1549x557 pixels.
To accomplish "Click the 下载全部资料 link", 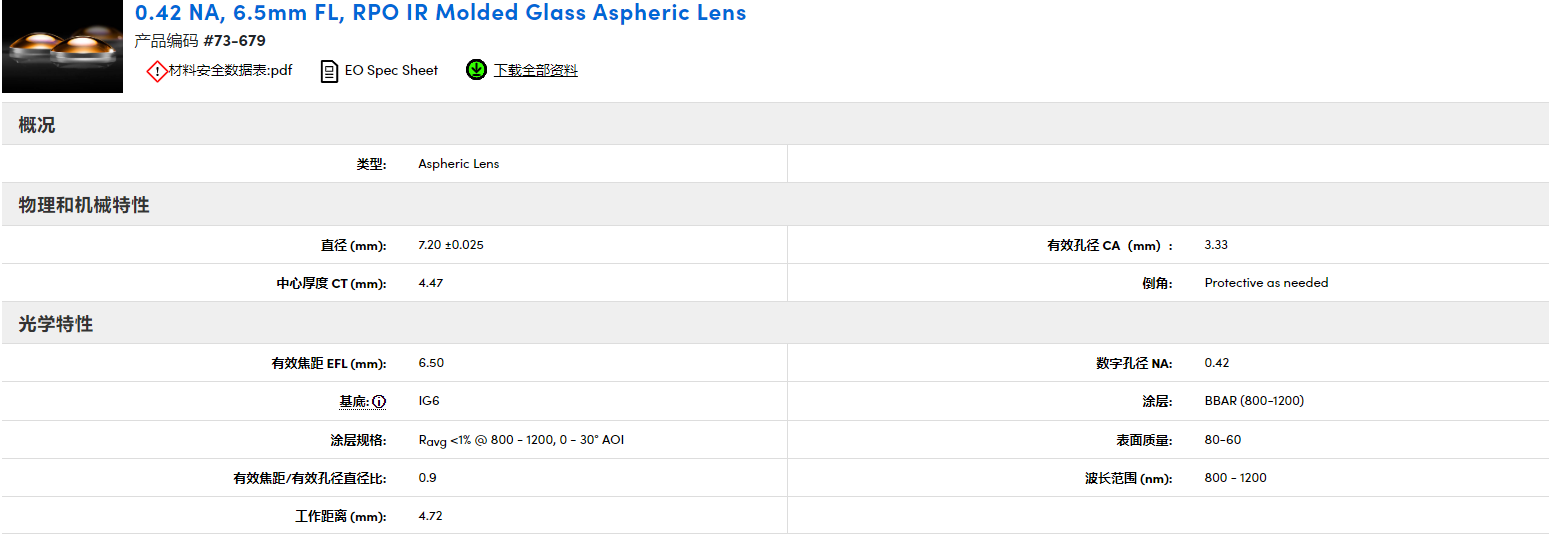I will (535, 71).
